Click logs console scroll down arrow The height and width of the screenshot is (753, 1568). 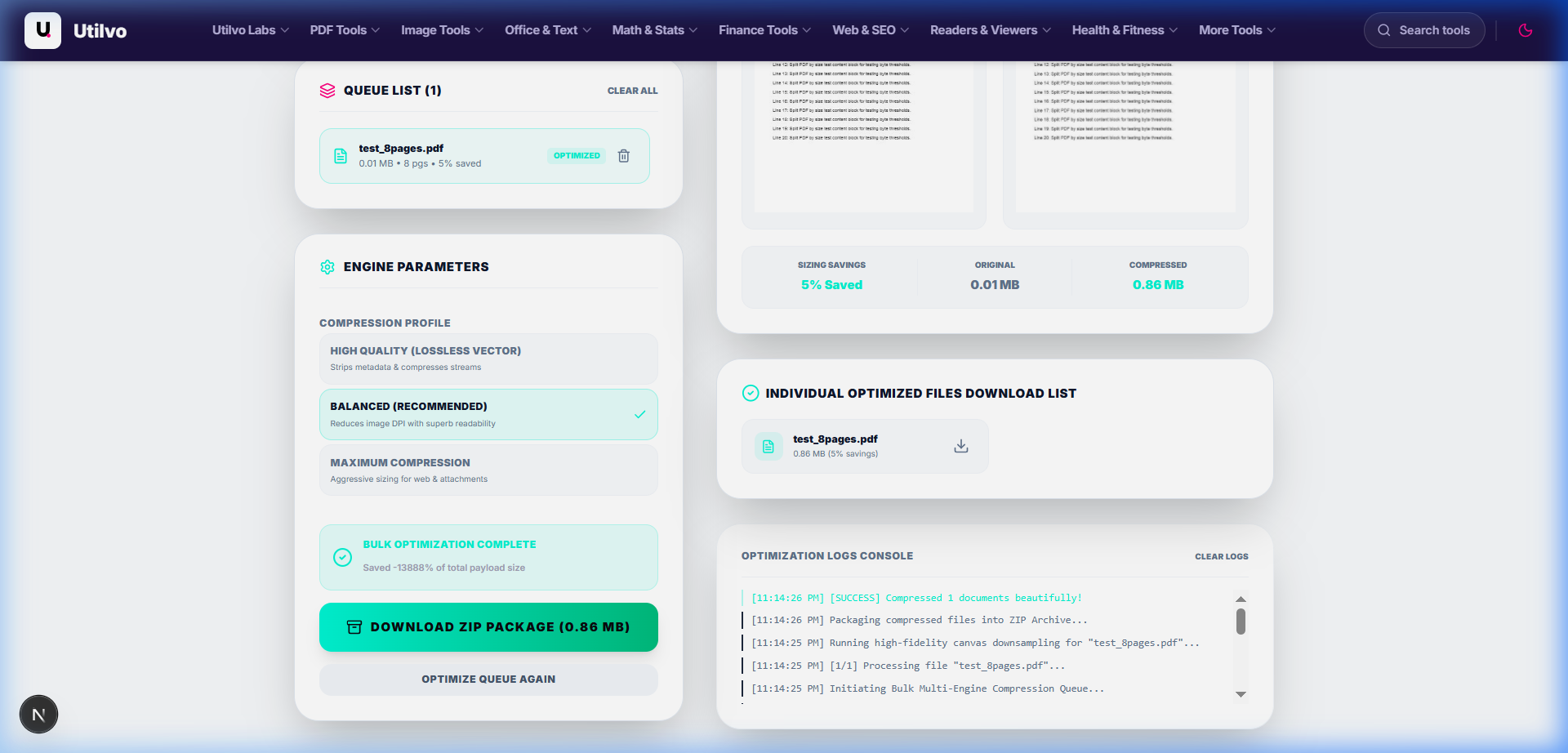[x=1241, y=694]
